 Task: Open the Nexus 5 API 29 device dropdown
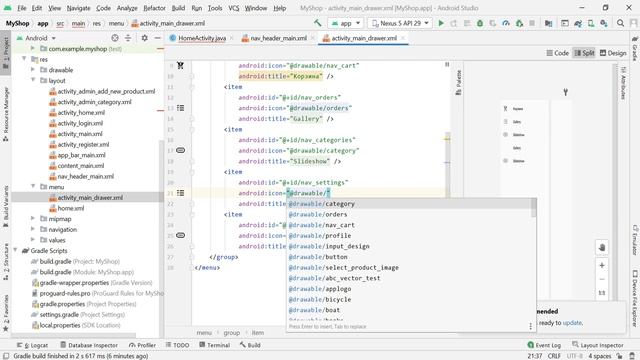400,23
